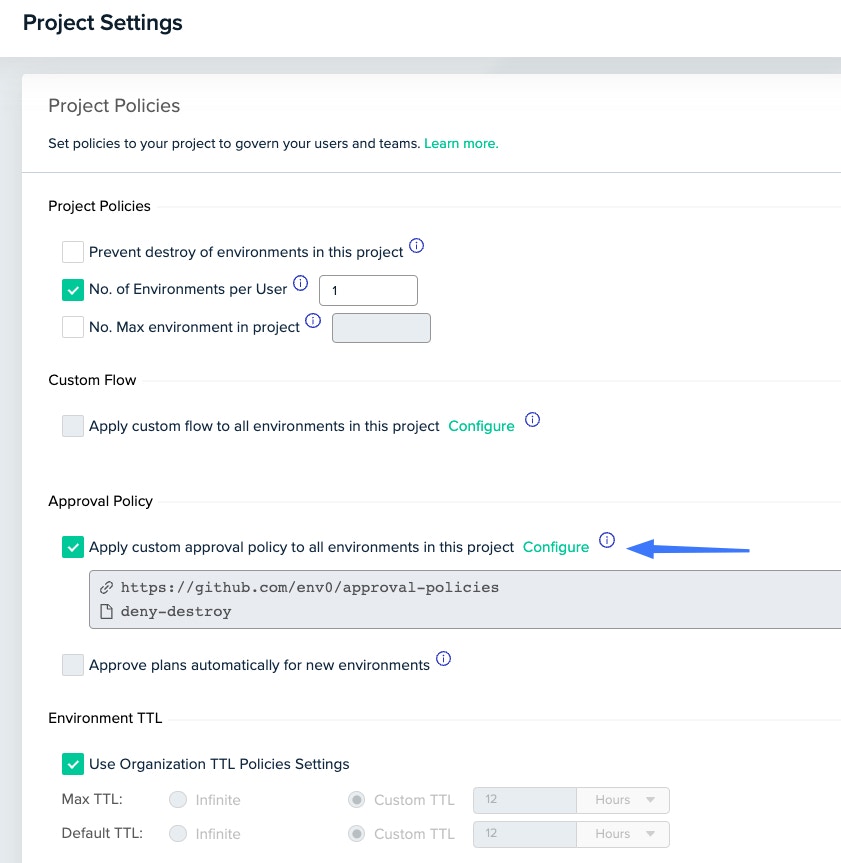This screenshot has height=863, width=841.
Task: Enable Prevent destroy of environments checkbox
Action: [72, 252]
